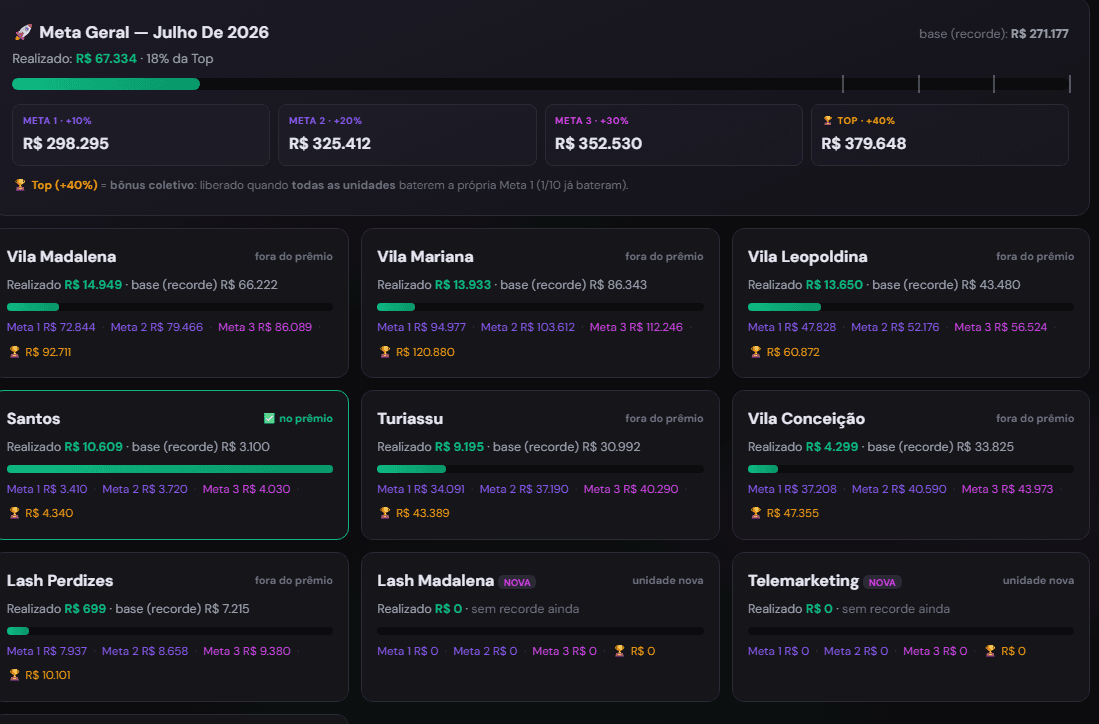Click the Meta Geral green progress bar
The width and height of the screenshot is (1099, 724).
[x=106, y=84]
